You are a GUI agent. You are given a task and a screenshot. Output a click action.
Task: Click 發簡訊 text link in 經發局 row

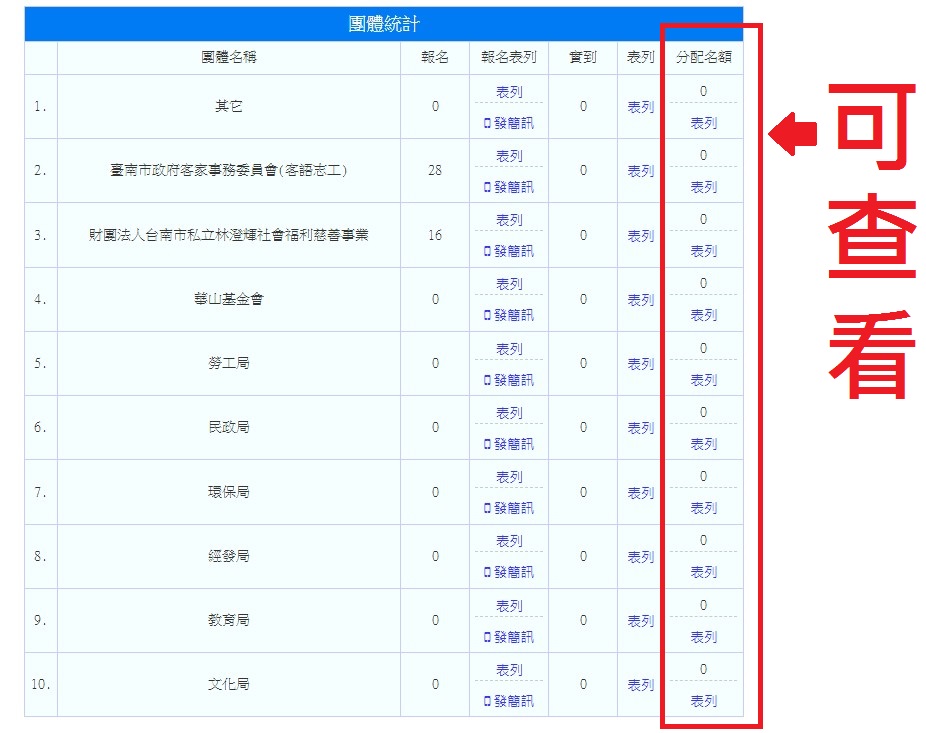[x=514, y=572]
